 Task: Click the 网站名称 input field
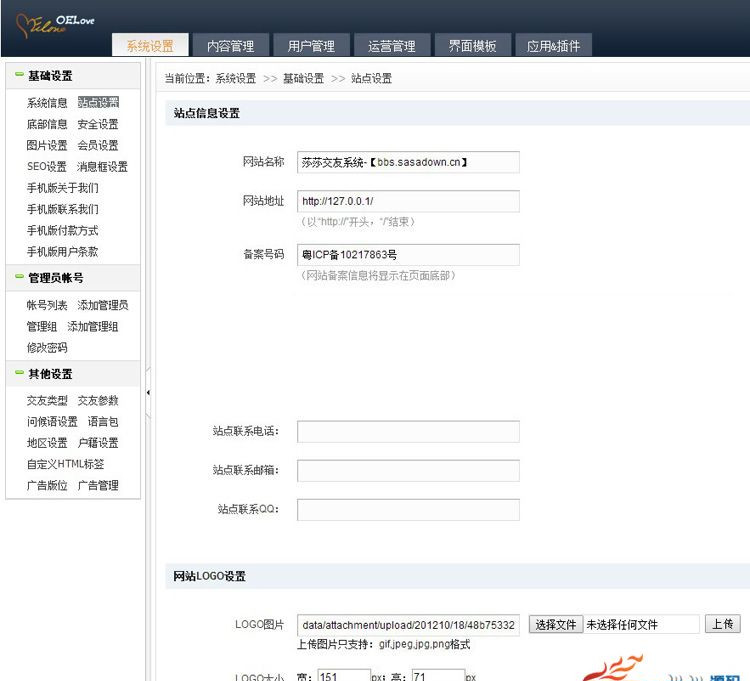[408, 162]
